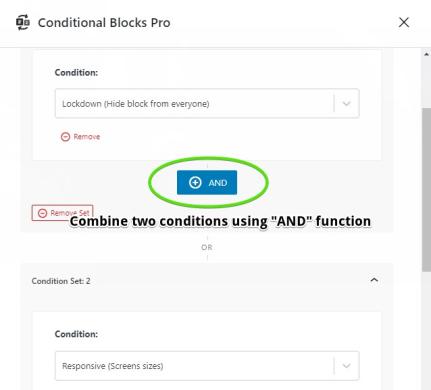Click the plus circle icon in the AND button
431x390 pixels.
195,182
